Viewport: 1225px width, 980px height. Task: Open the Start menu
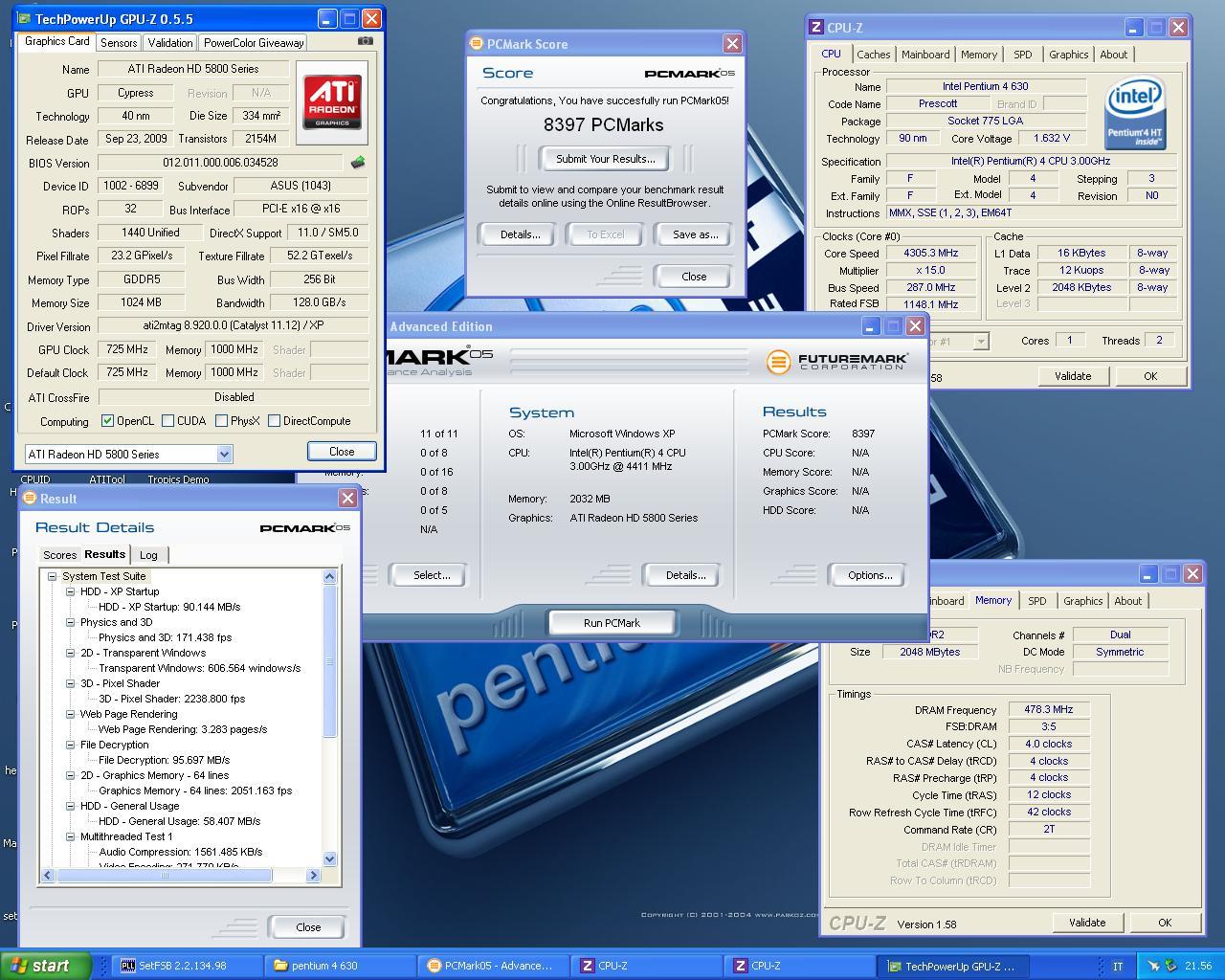46,966
